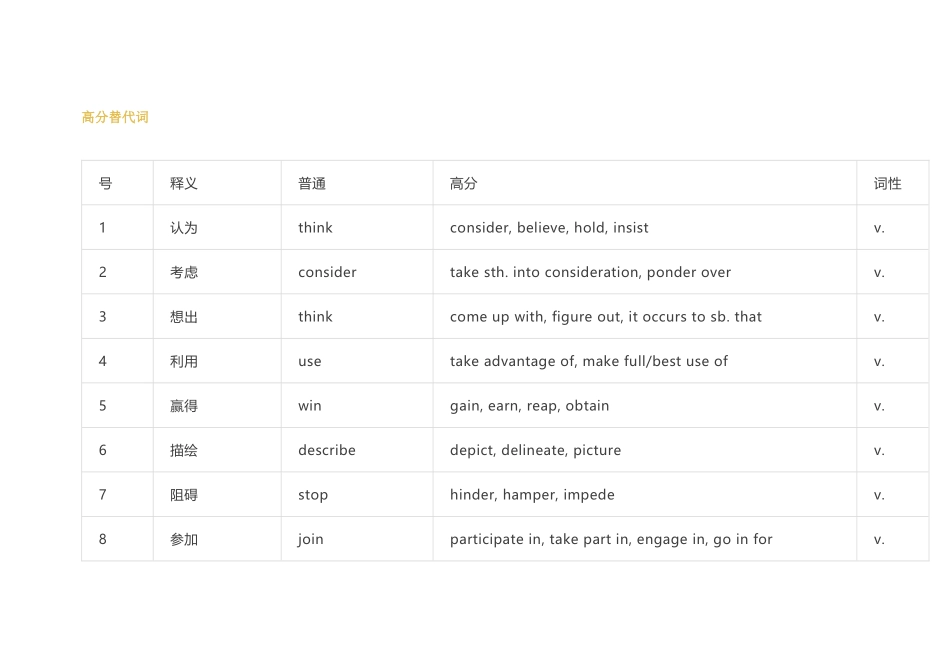Click the word 'join' in row 8
The height and width of the screenshot is (672, 950).
pyautogui.click(x=311, y=539)
